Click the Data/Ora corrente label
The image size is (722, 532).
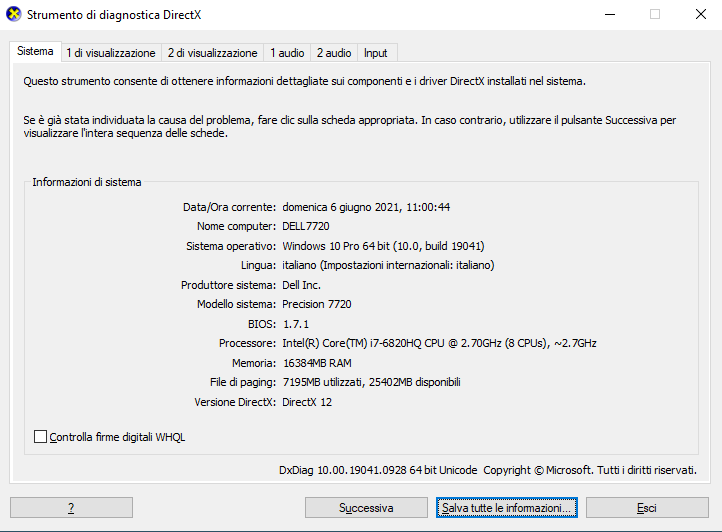(229, 207)
